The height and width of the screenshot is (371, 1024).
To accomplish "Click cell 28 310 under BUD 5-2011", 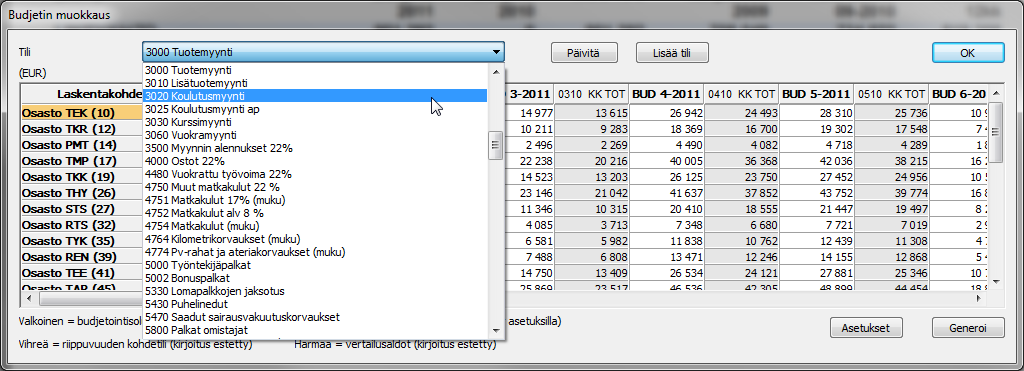I will (816, 112).
